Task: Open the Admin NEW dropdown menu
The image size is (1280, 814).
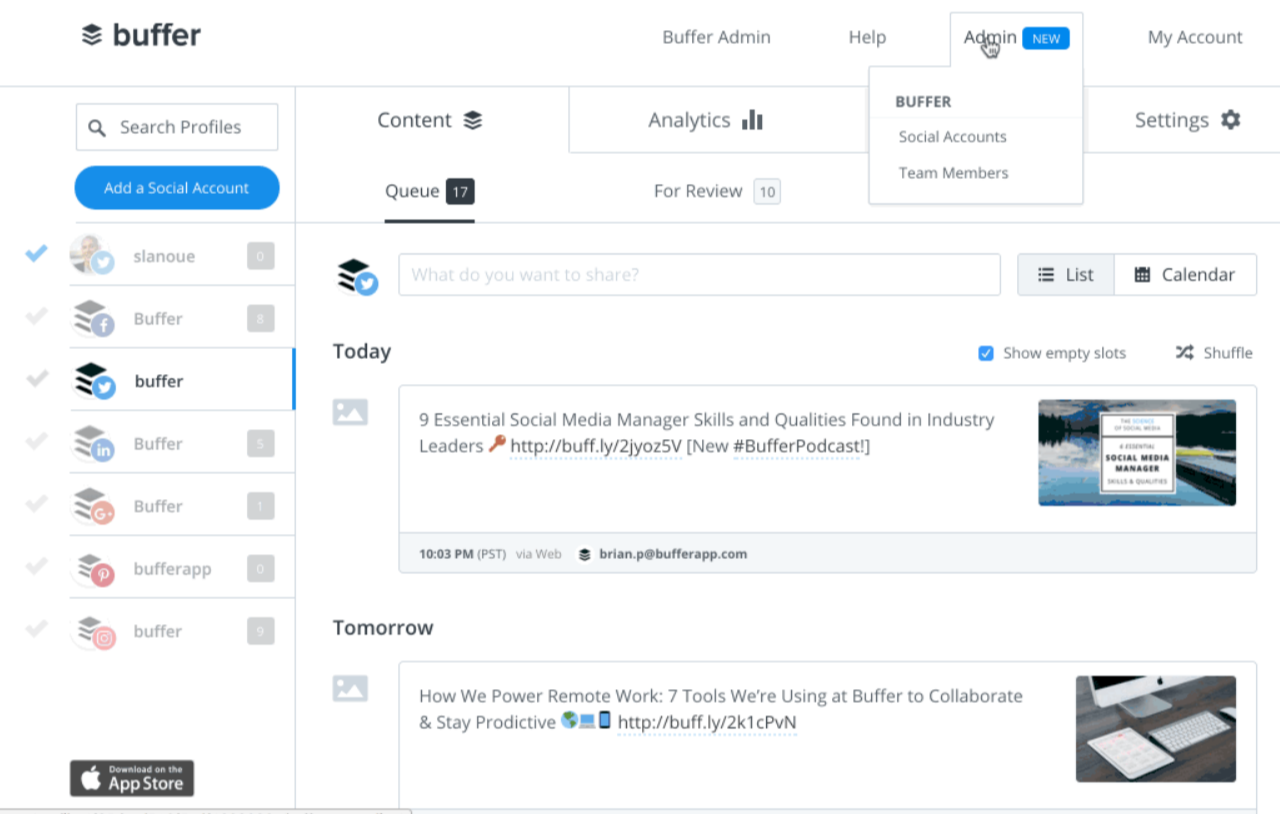Action: pyautogui.click(x=1016, y=38)
